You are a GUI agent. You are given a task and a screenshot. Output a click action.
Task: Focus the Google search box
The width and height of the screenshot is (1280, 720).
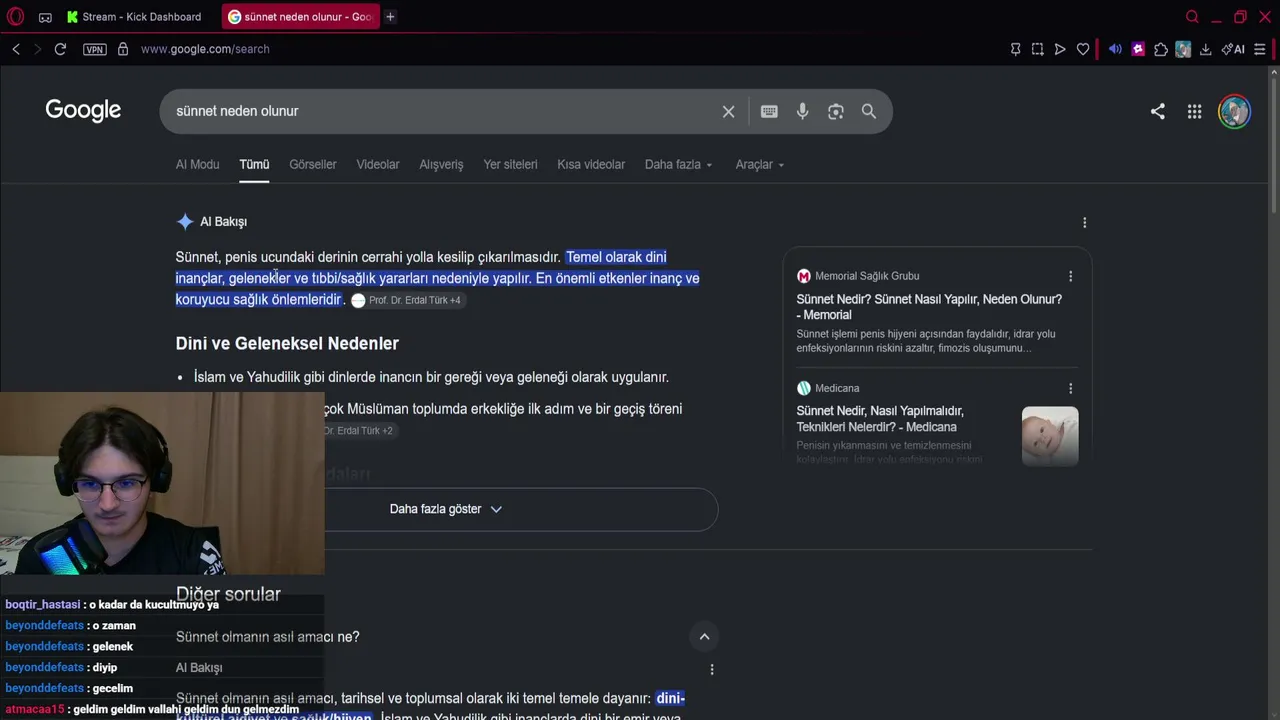[440, 111]
